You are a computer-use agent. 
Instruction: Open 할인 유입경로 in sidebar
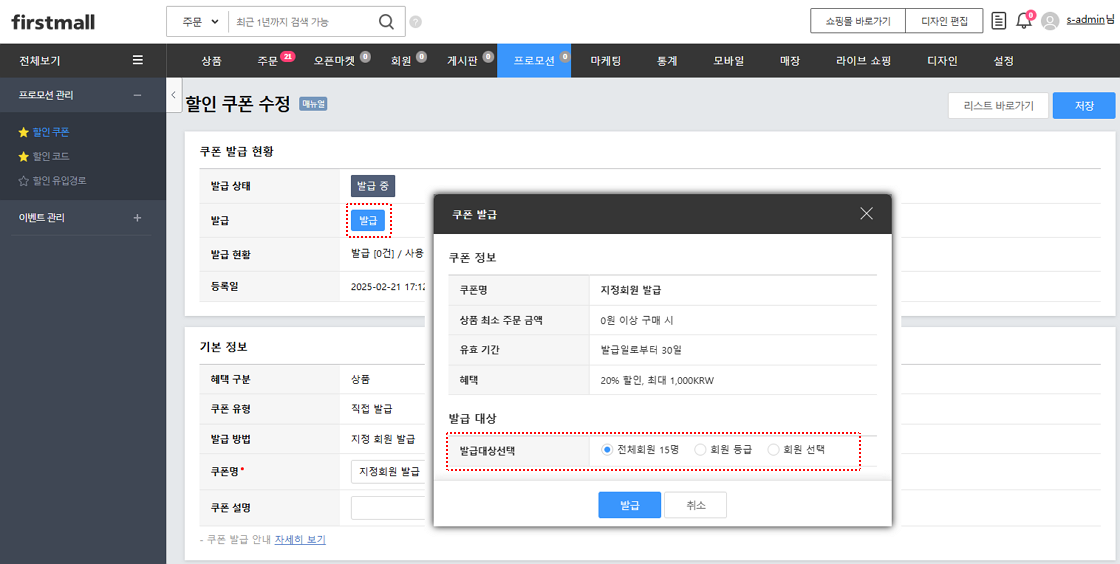pos(59,181)
